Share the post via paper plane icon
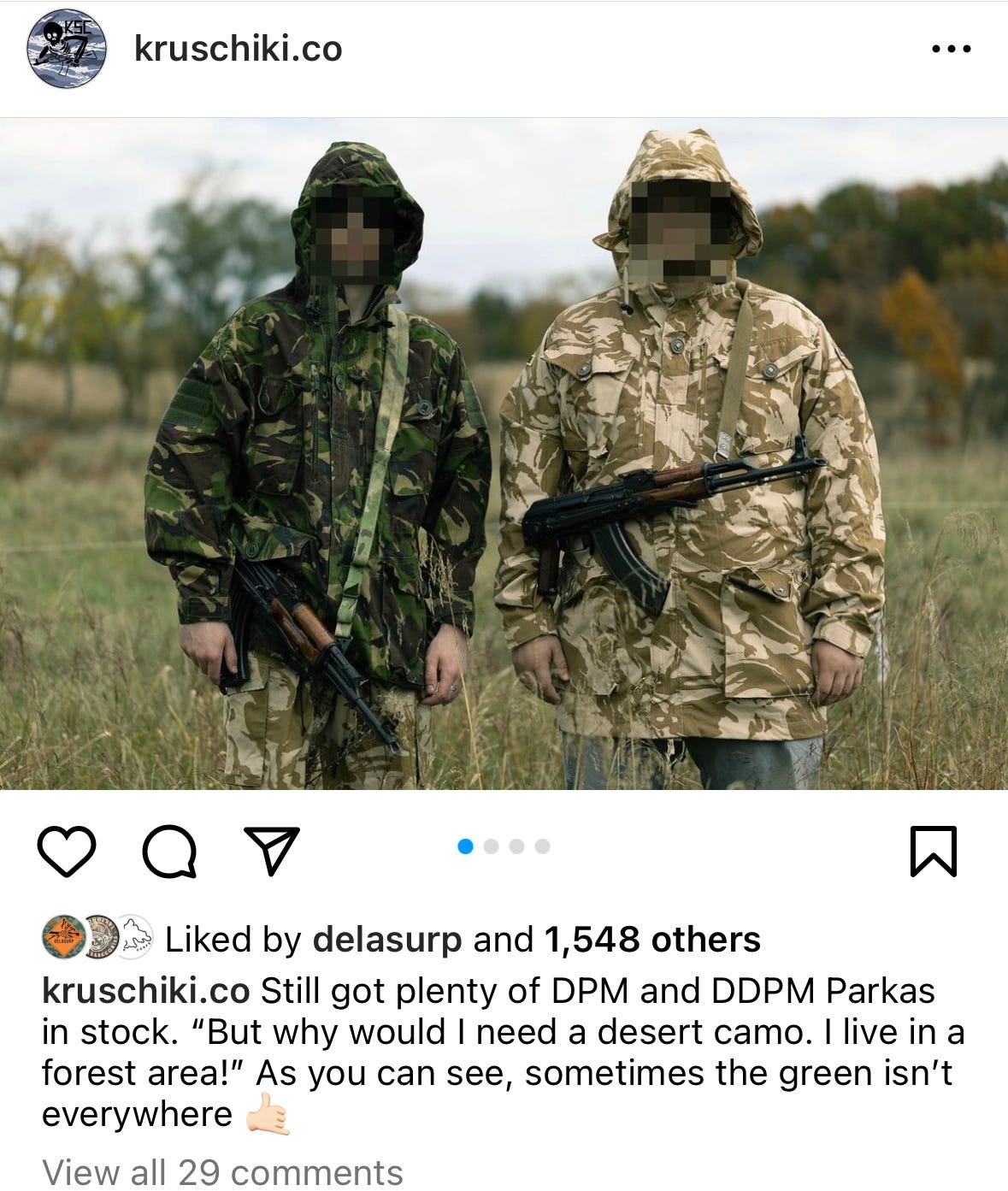 click(x=272, y=851)
